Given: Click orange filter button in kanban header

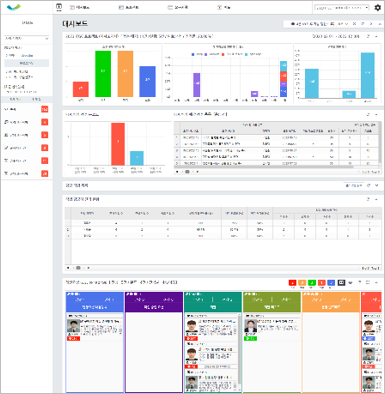Looking at the screenshot, I should [302, 283].
